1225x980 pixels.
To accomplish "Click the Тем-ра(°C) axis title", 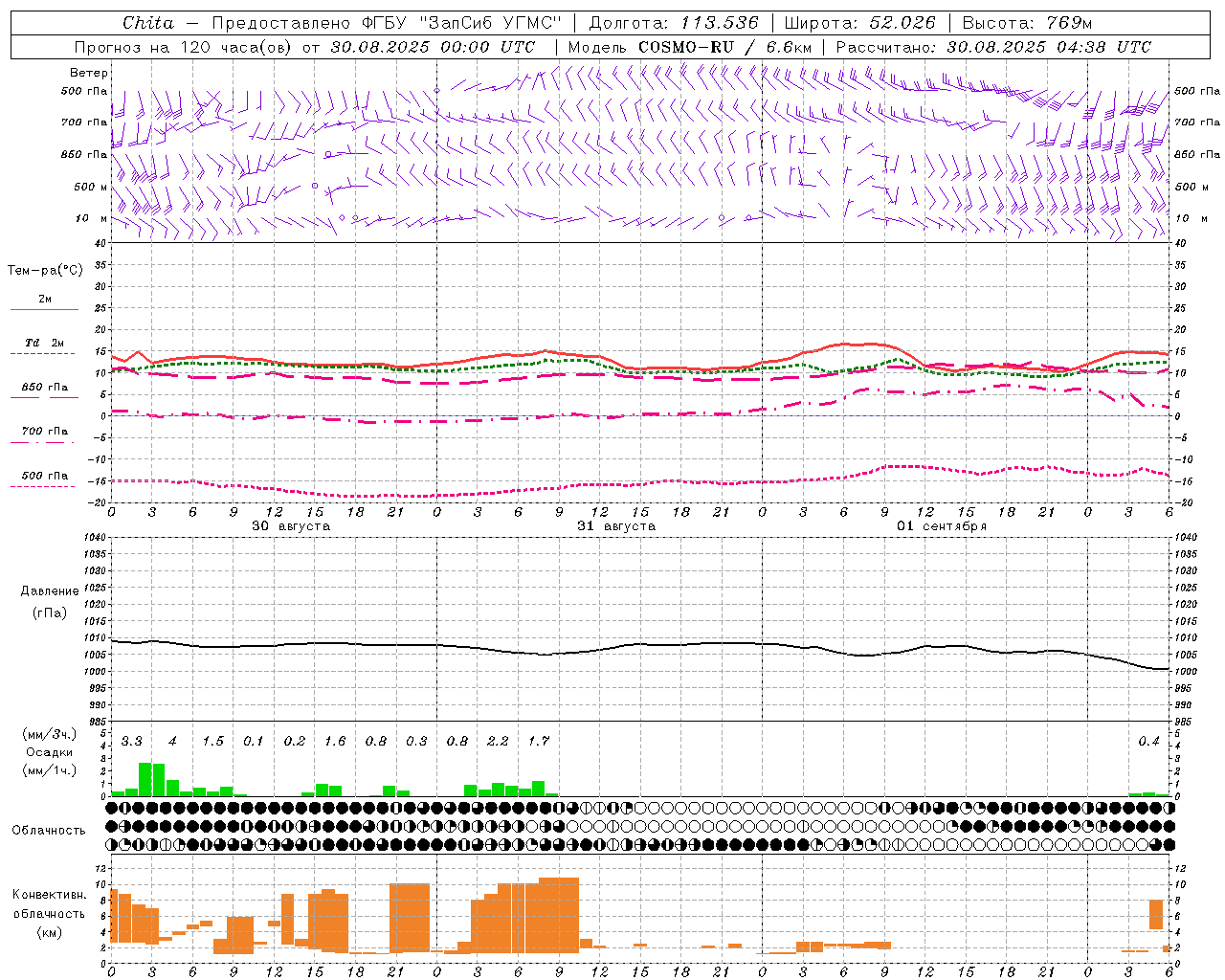I will click(45, 271).
